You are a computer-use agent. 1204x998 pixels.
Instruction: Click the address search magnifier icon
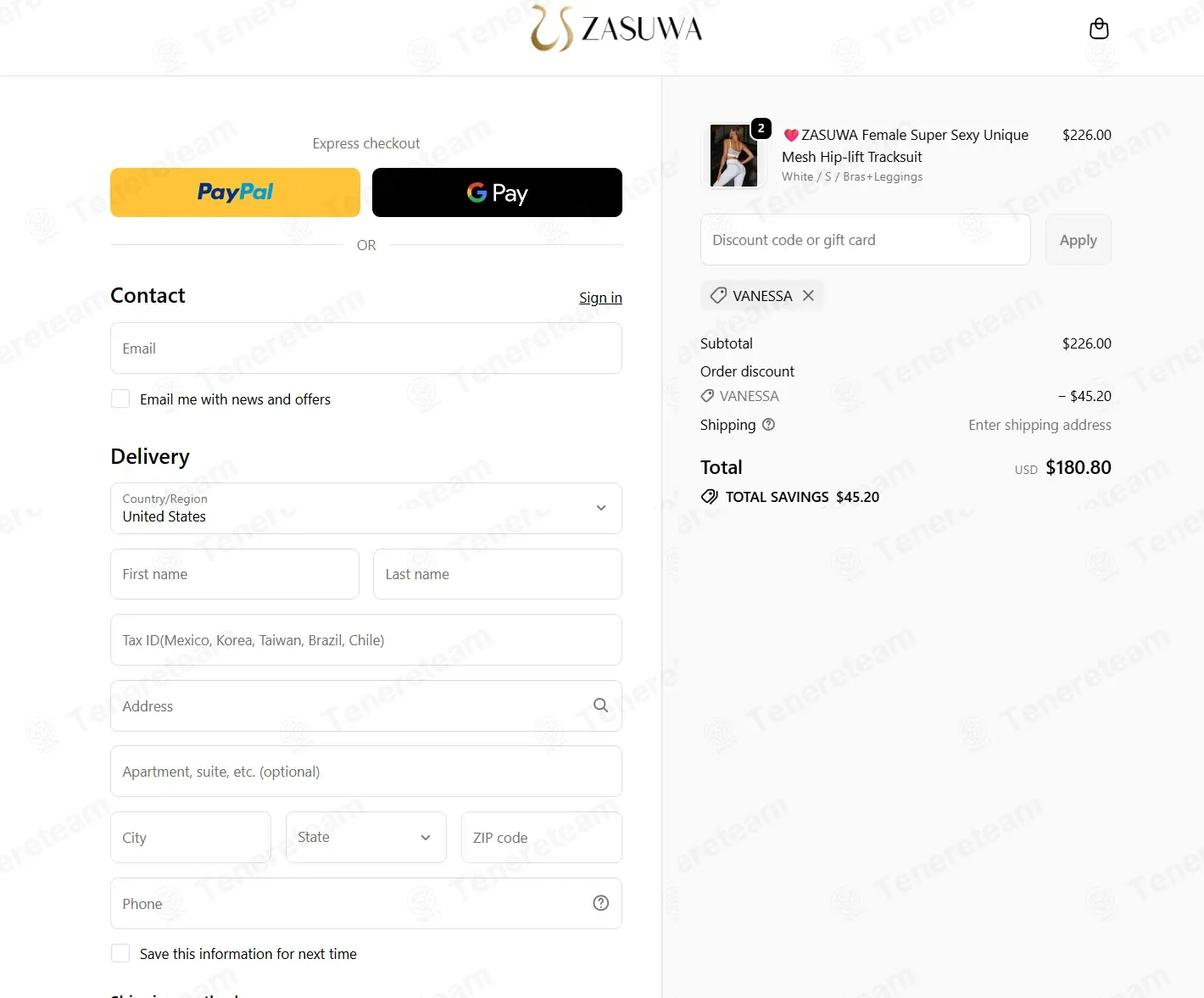pyautogui.click(x=601, y=705)
